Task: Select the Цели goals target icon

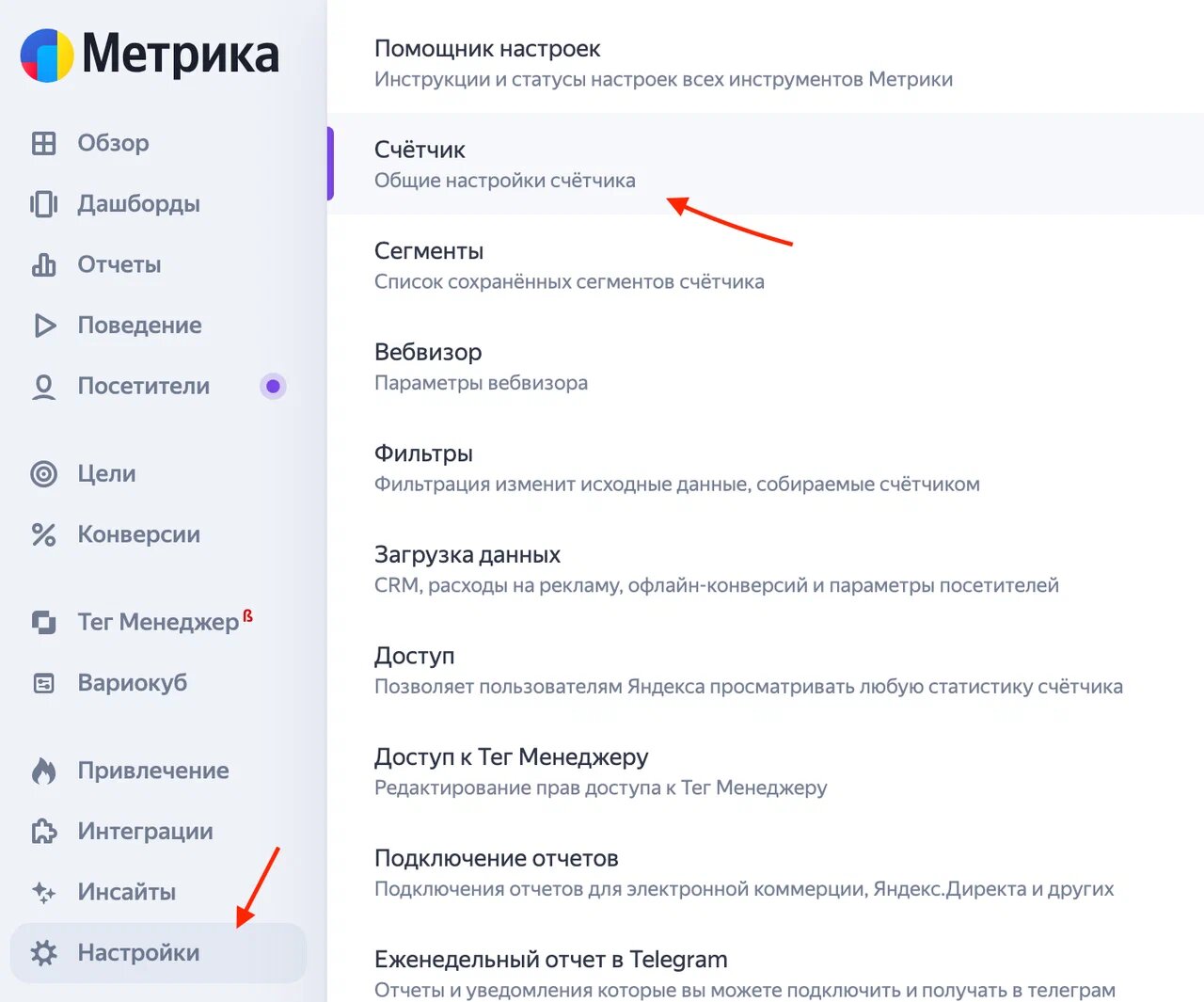Action: (43, 473)
